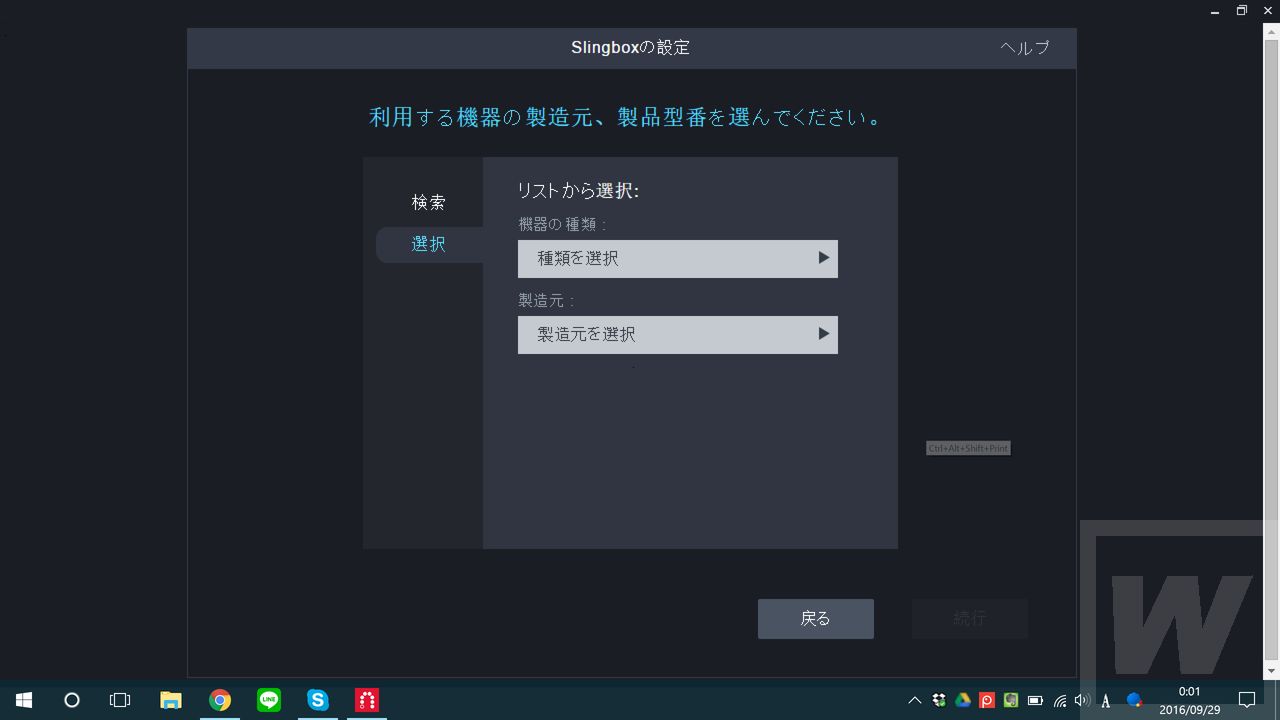
Task: Open Skype from the taskbar
Action: coord(318,700)
